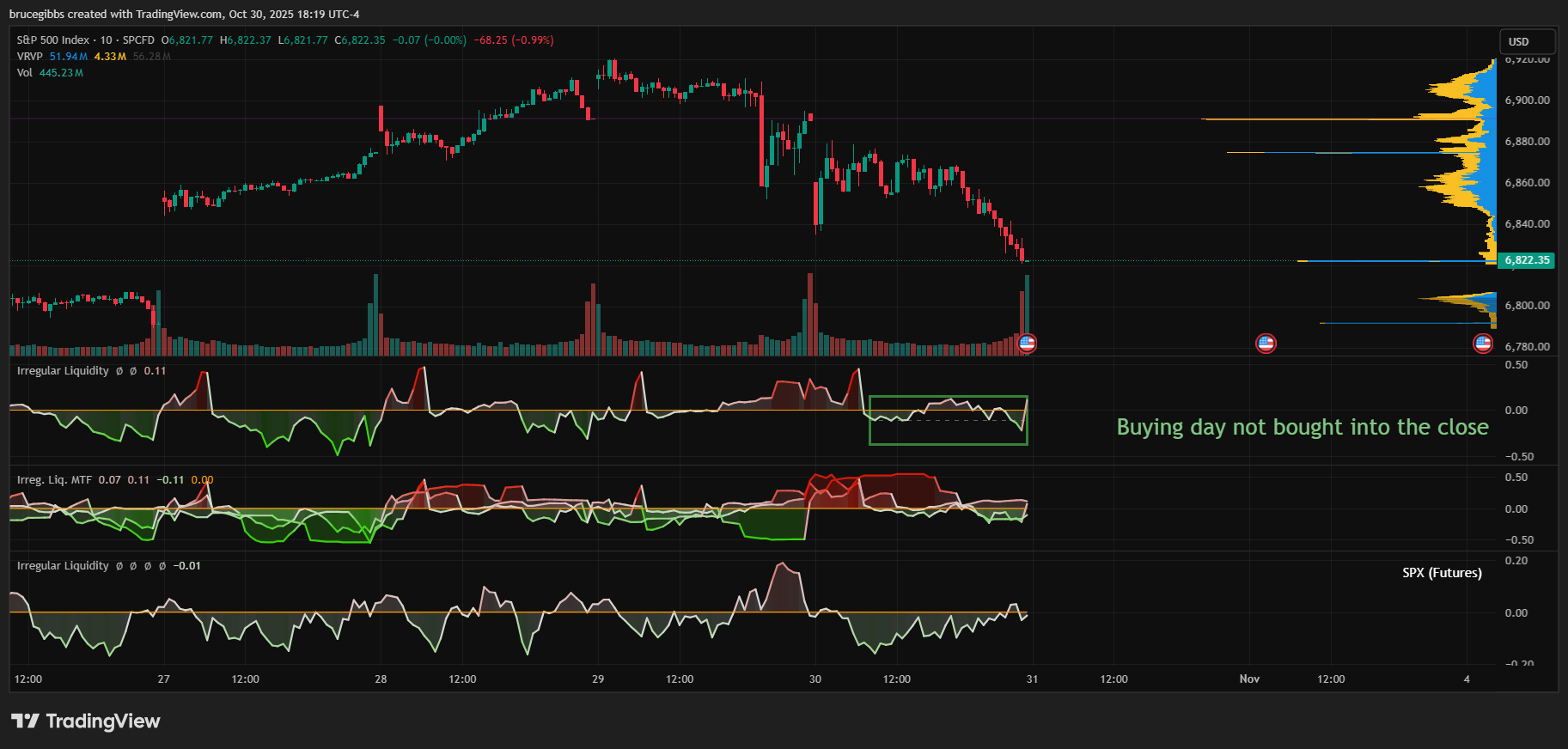The width and height of the screenshot is (1568, 749).
Task: Click the TradingView logo at bottom left
Action: 86,721
